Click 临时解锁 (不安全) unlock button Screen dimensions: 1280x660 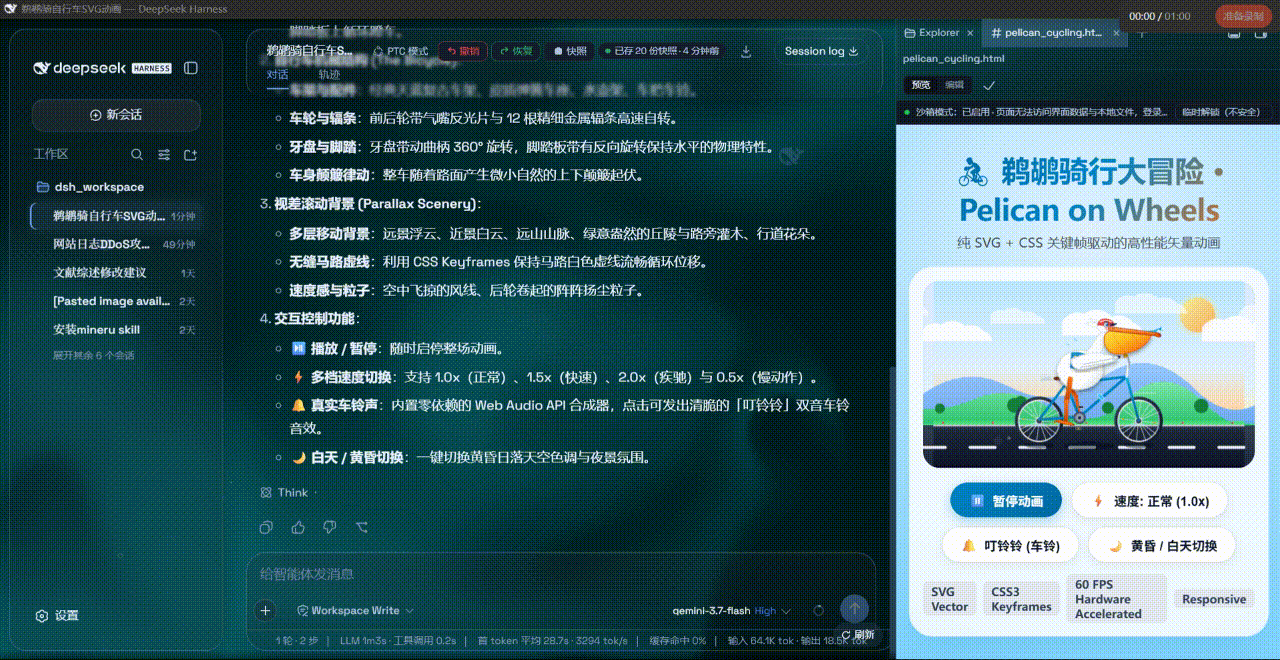point(1220,112)
